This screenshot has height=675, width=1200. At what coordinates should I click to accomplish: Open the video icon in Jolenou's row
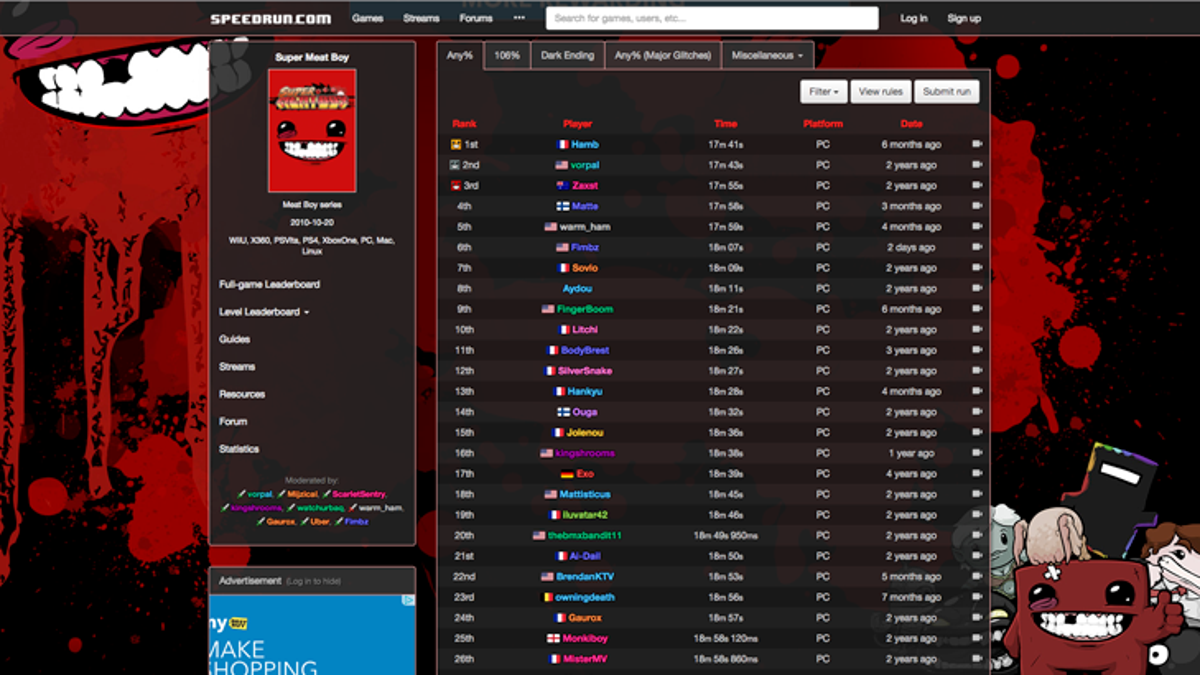click(977, 432)
